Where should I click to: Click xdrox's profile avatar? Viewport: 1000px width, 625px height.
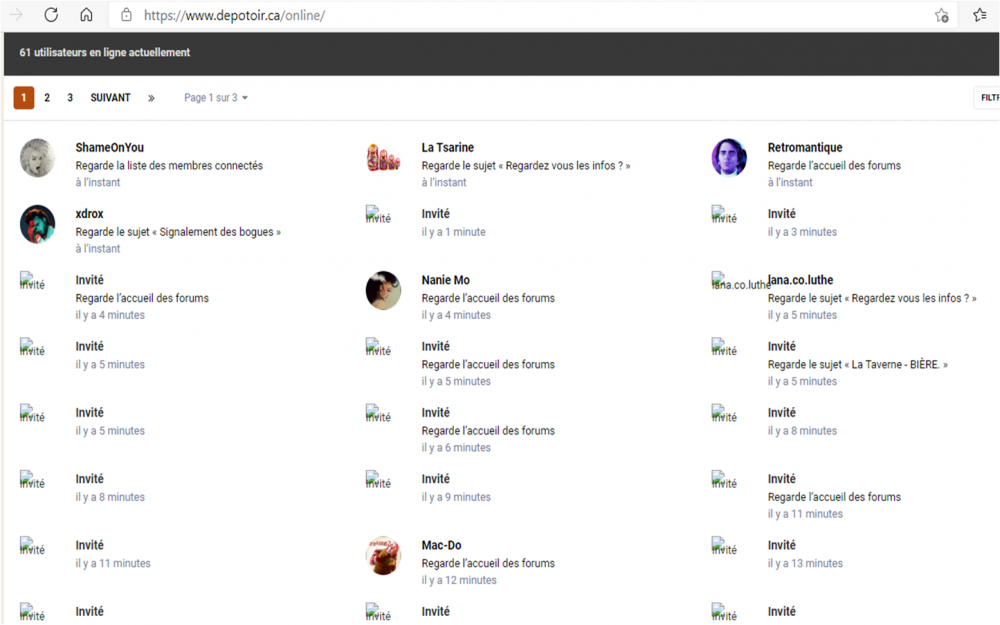pos(37,224)
